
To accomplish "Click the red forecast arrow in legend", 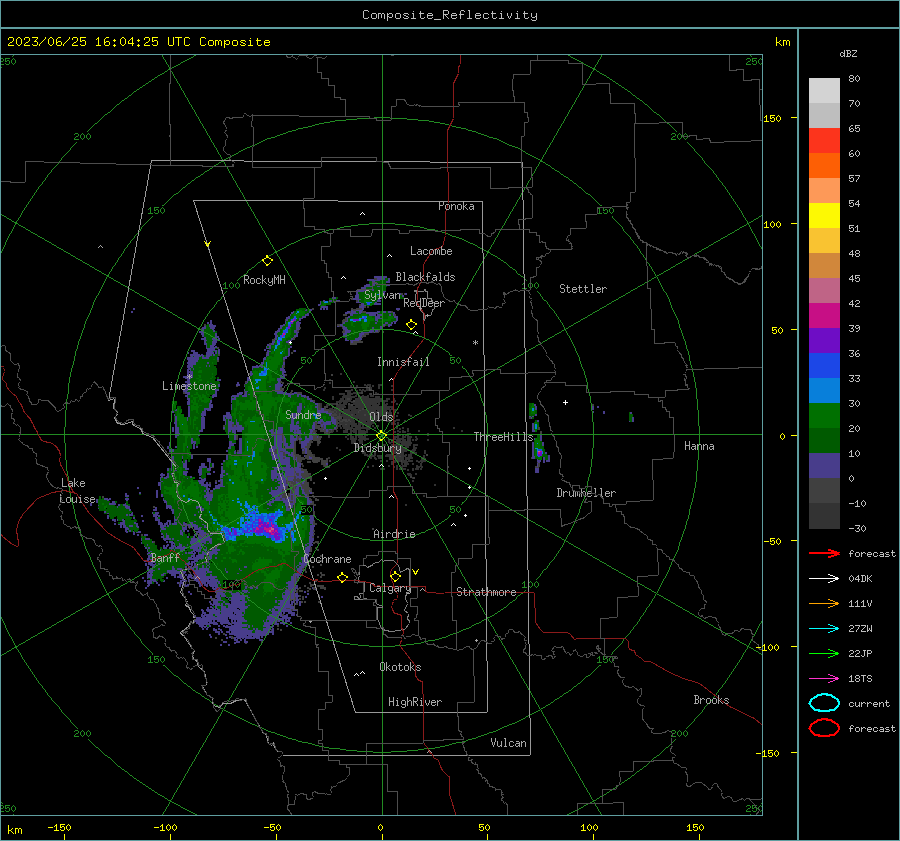I will (824, 553).
